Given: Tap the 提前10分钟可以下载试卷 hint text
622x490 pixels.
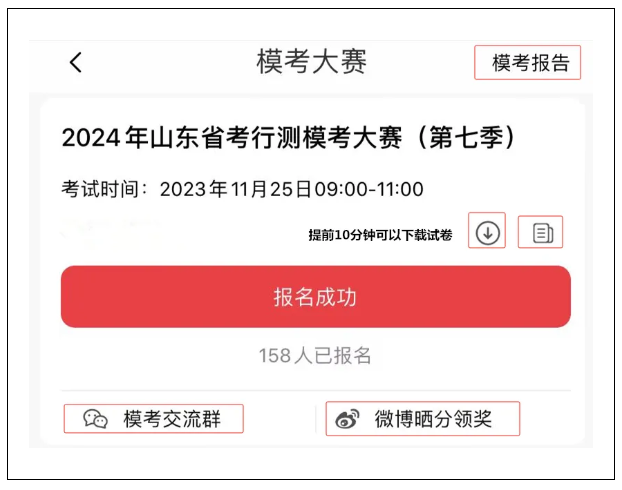Looking at the screenshot, I should 380,235.
